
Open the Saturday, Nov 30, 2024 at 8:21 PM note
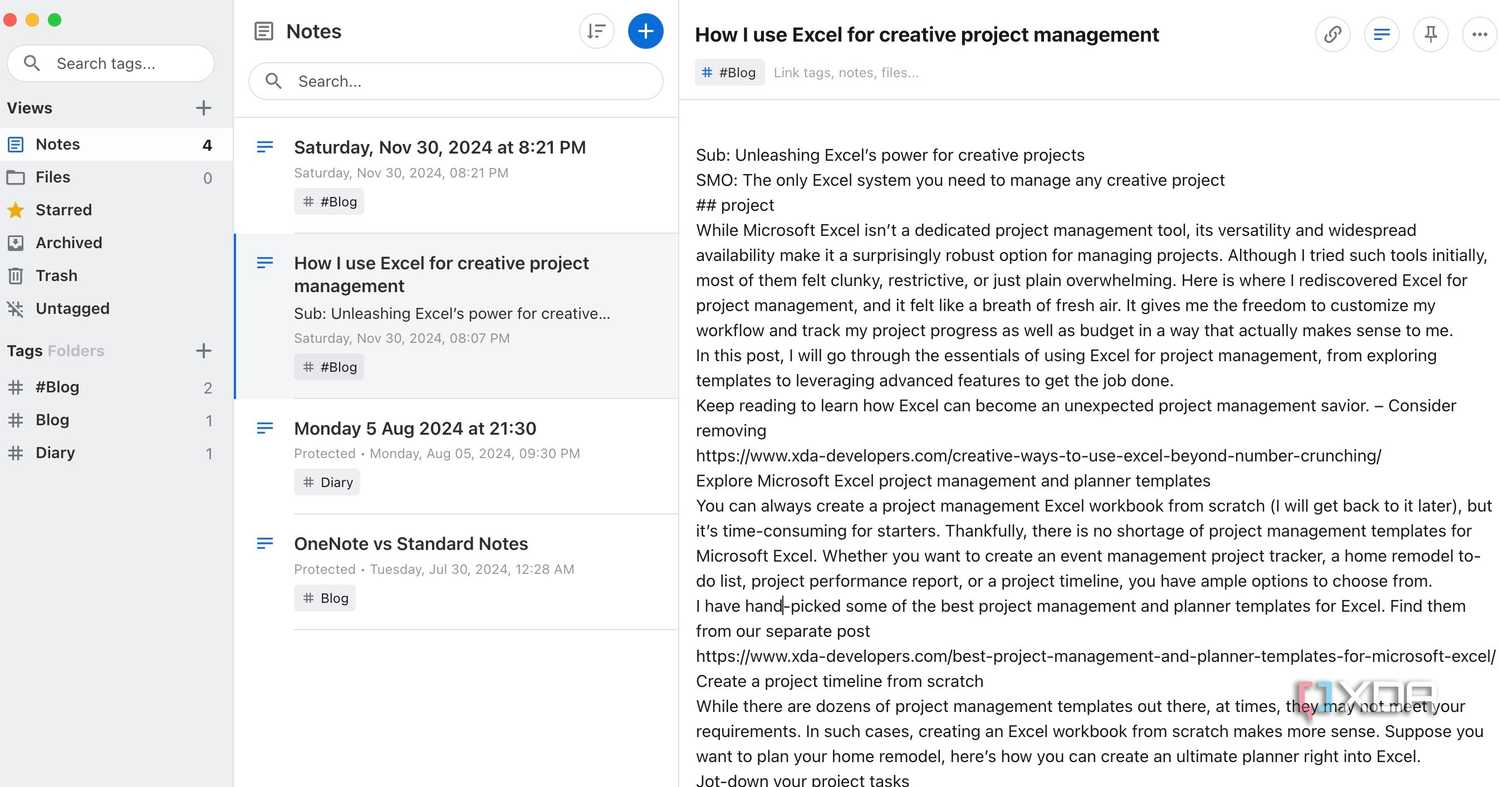pyautogui.click(x=457, y=176)
